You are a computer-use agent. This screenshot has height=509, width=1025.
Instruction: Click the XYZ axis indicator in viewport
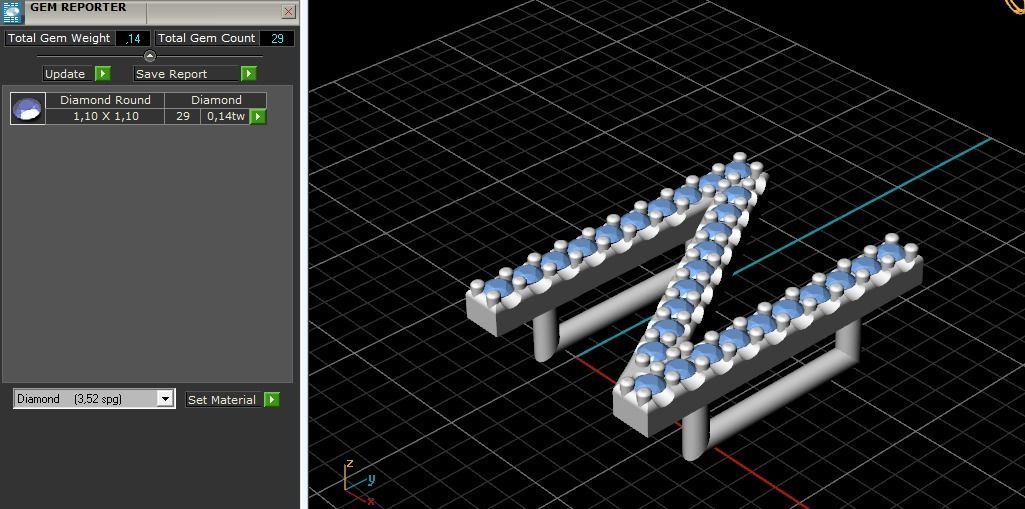[359, 483]
